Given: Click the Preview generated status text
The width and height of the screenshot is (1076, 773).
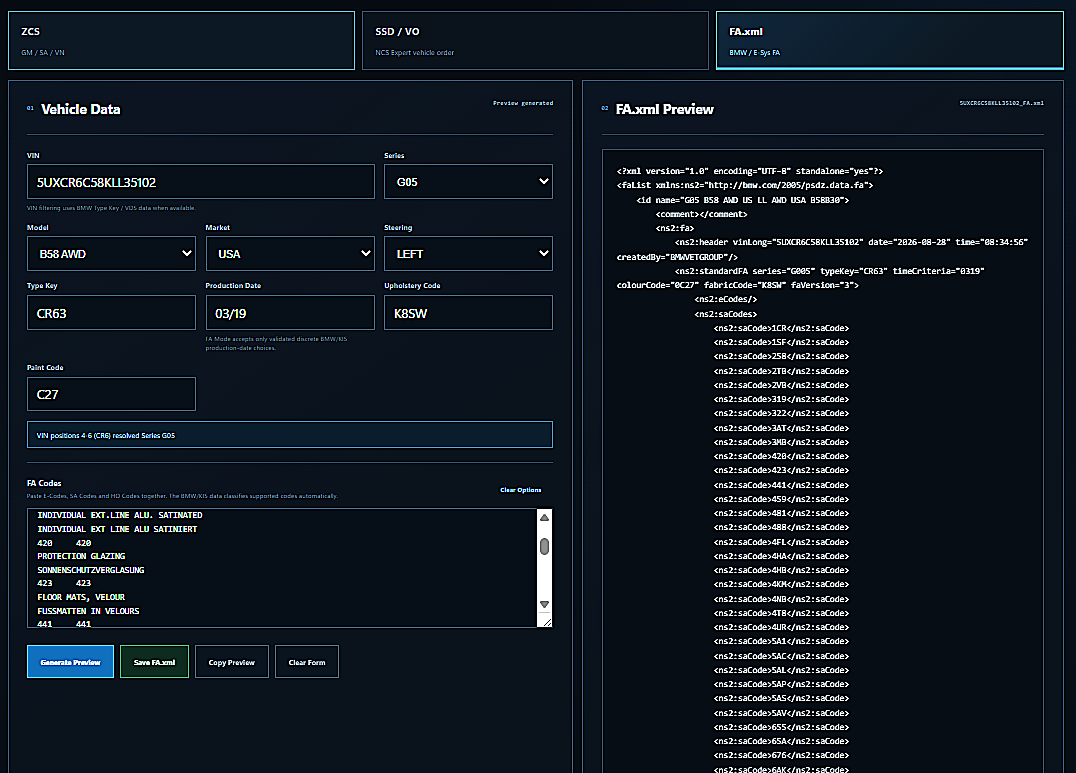Looking at the screenshot, I should [523, 103].
